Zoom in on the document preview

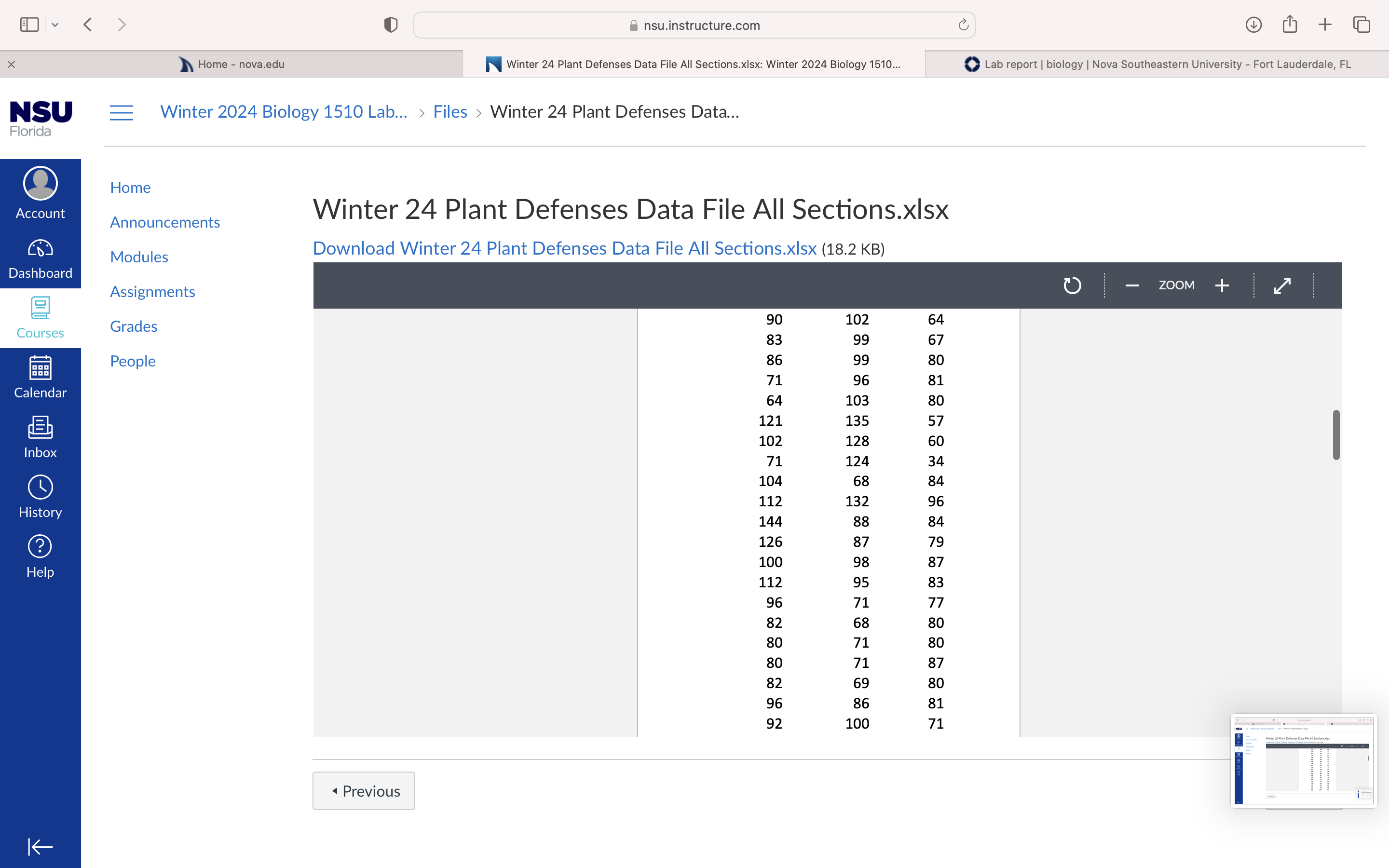click(x=1222, y=285)
